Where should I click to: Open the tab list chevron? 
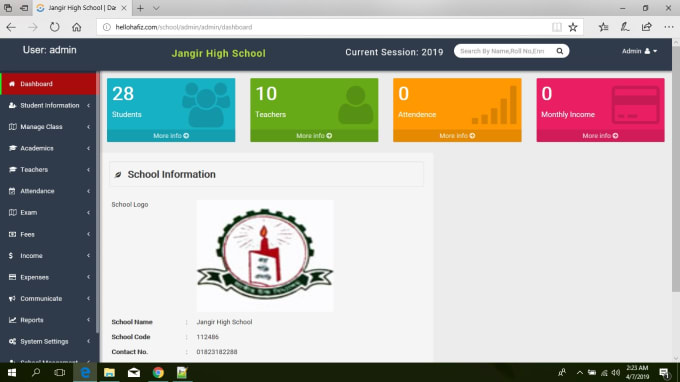pyautogui.click(x=156, y=8)
